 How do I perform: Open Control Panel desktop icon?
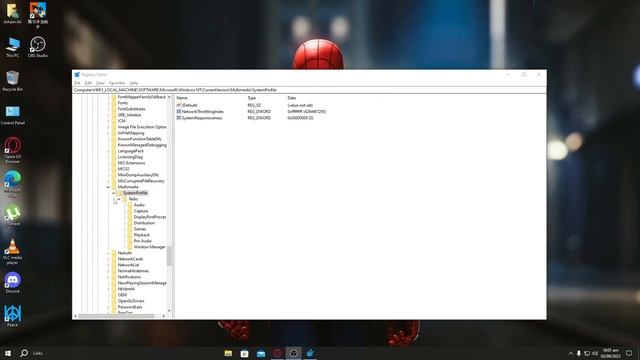(13, 115)
